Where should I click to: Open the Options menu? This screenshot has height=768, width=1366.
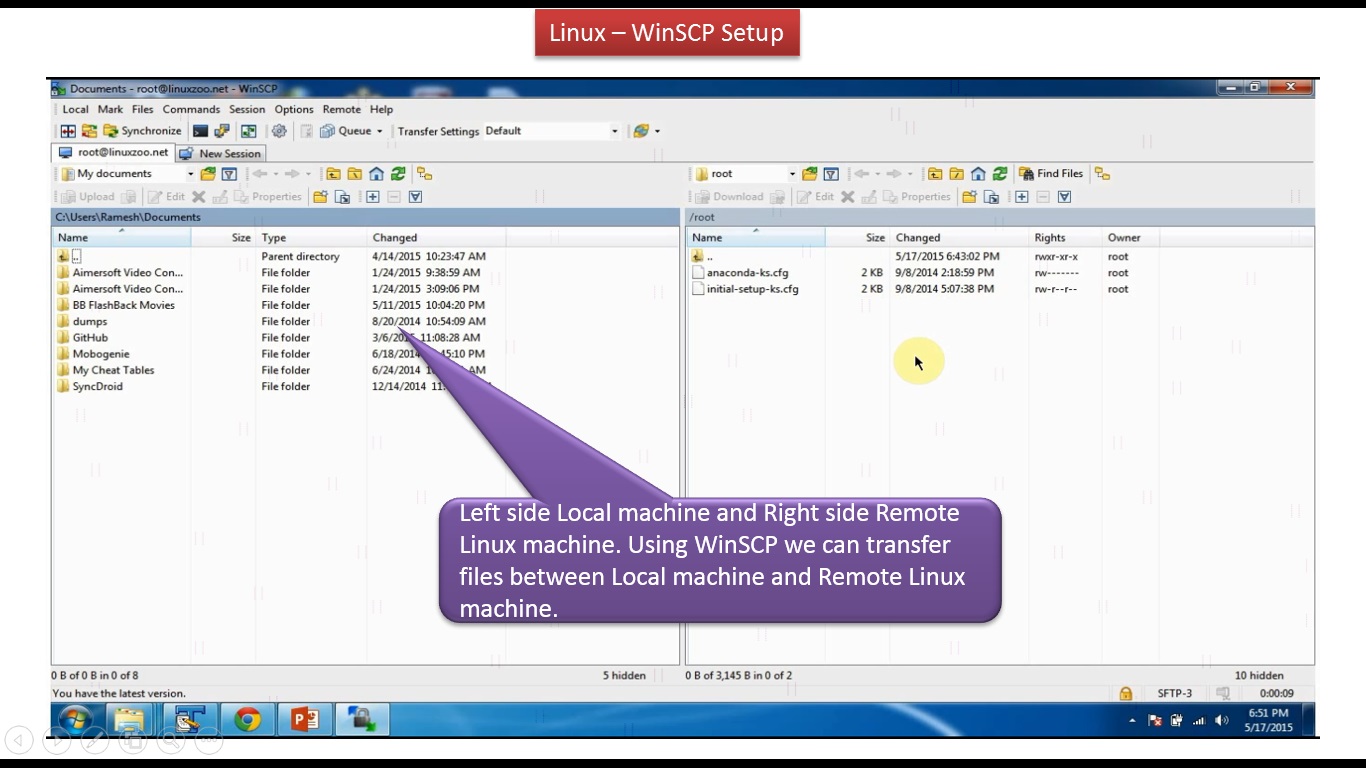[x=294, y=110]
